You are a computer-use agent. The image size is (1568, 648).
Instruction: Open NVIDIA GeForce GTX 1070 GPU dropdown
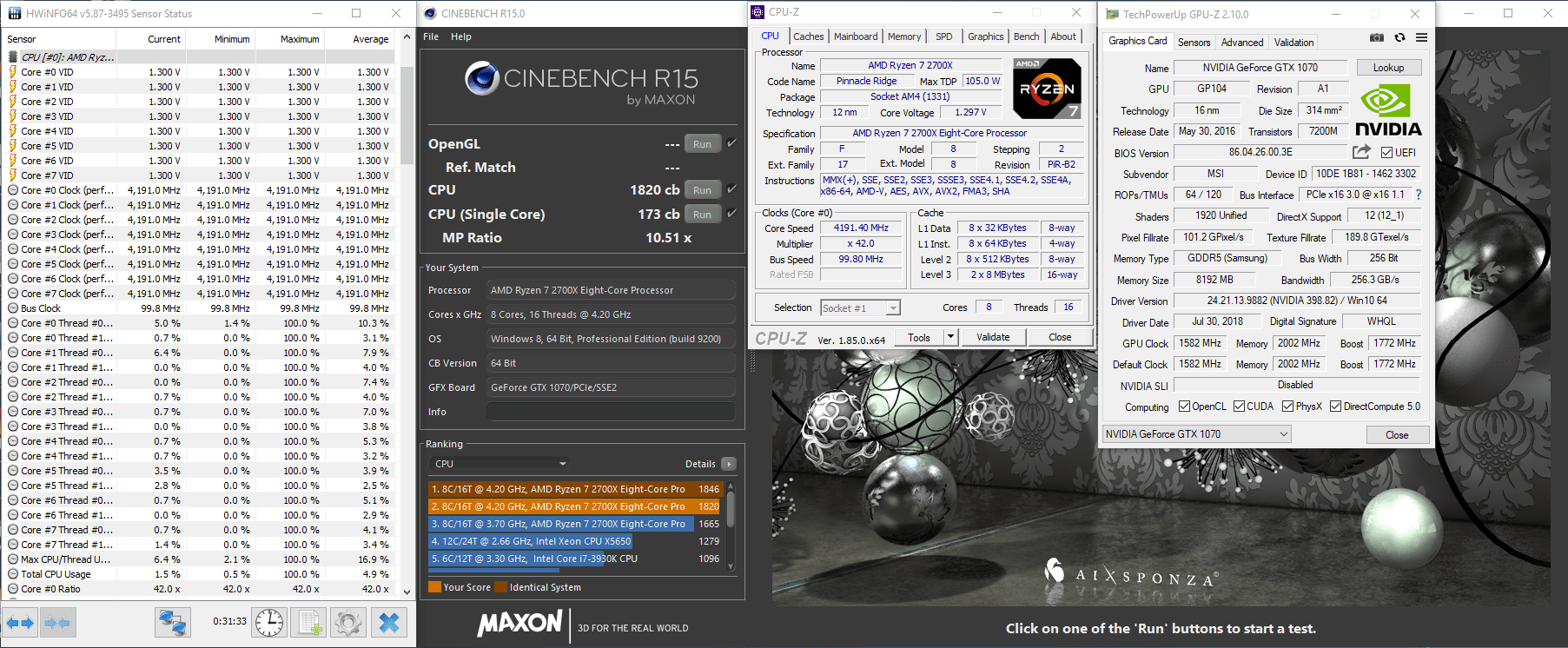1197,434
